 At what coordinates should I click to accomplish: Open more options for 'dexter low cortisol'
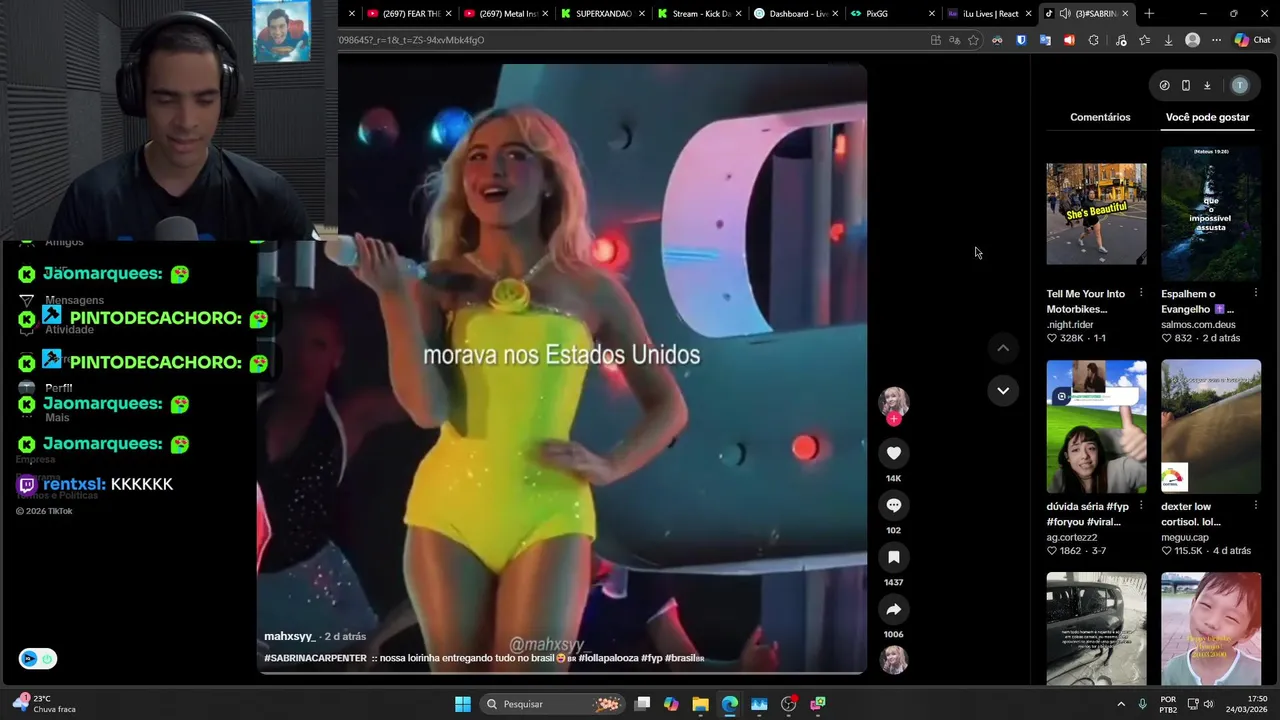(1256, 506)
